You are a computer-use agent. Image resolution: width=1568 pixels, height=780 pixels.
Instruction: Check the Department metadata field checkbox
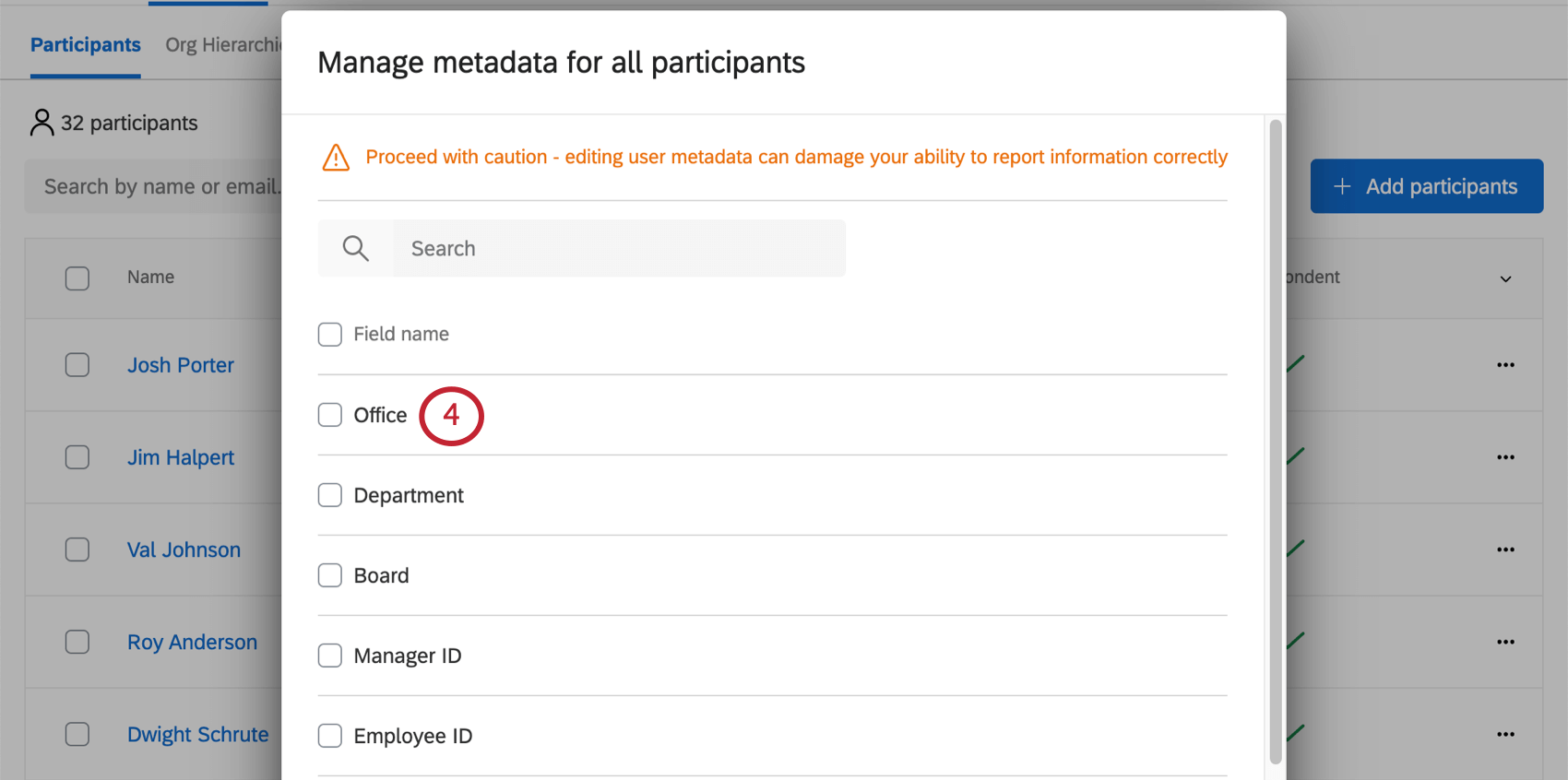point(329,495)
